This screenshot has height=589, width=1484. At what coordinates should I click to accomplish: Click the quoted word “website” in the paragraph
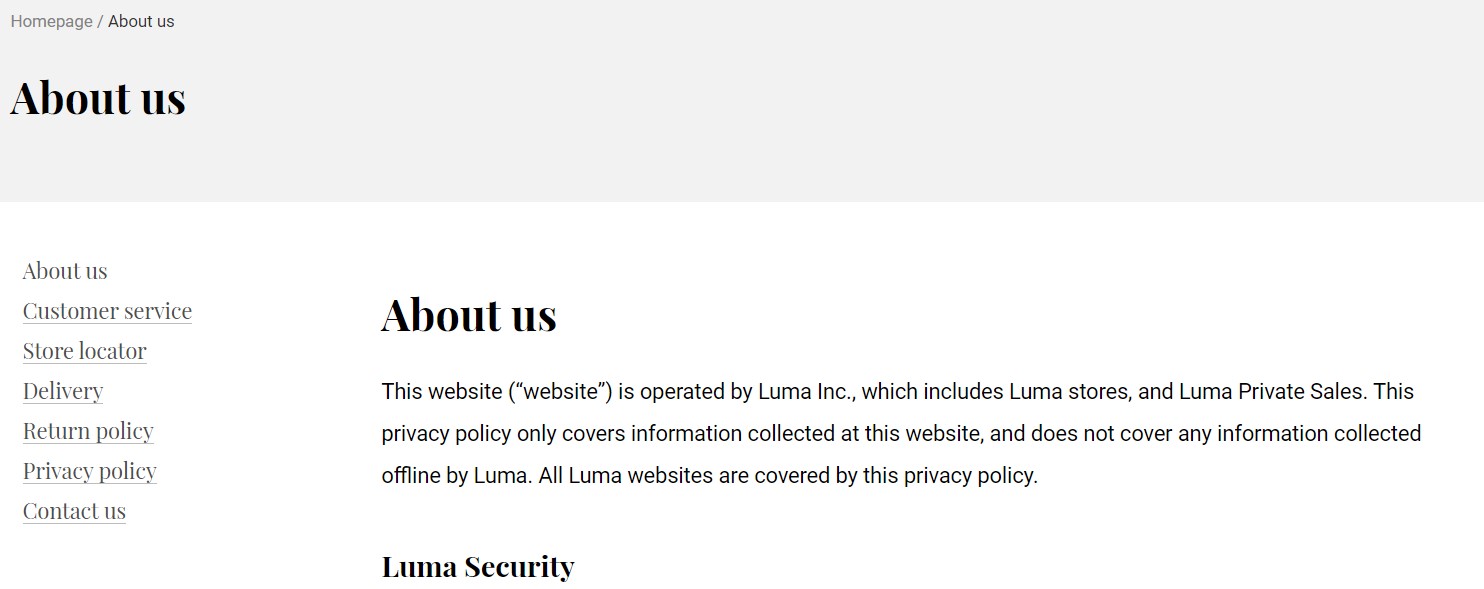click(560, 392)
